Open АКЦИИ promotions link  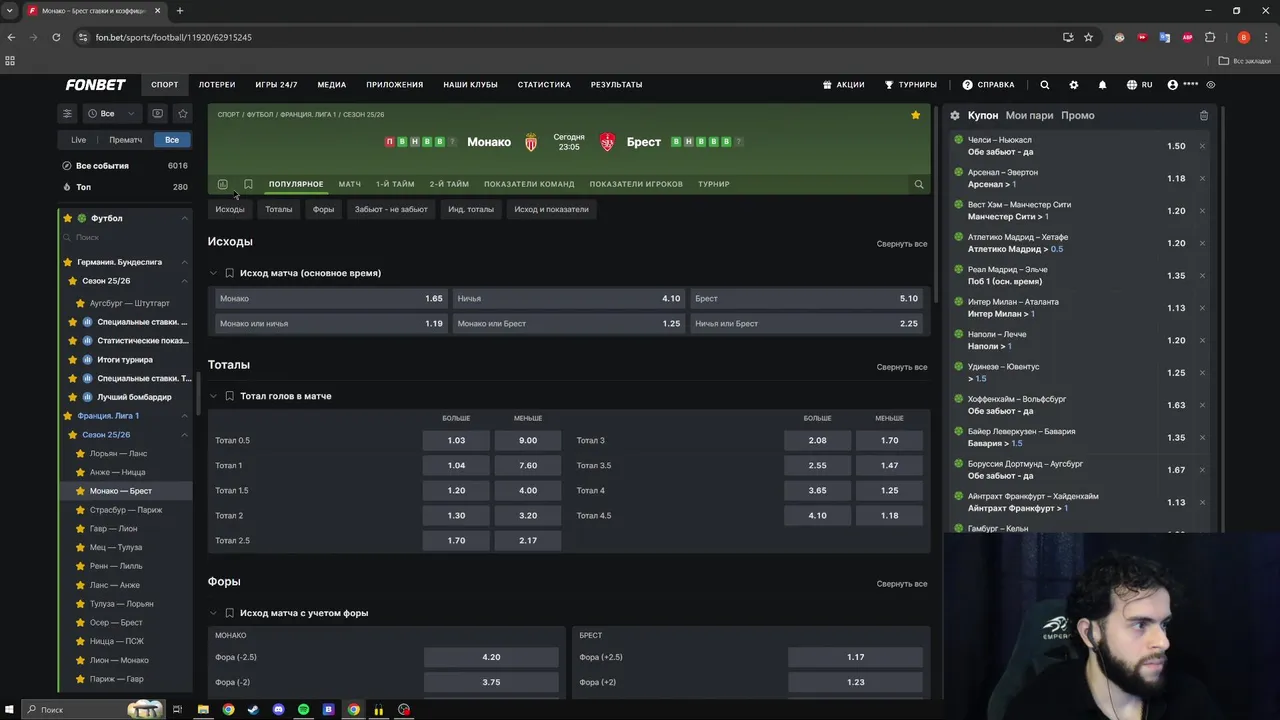tap(843, 85)
